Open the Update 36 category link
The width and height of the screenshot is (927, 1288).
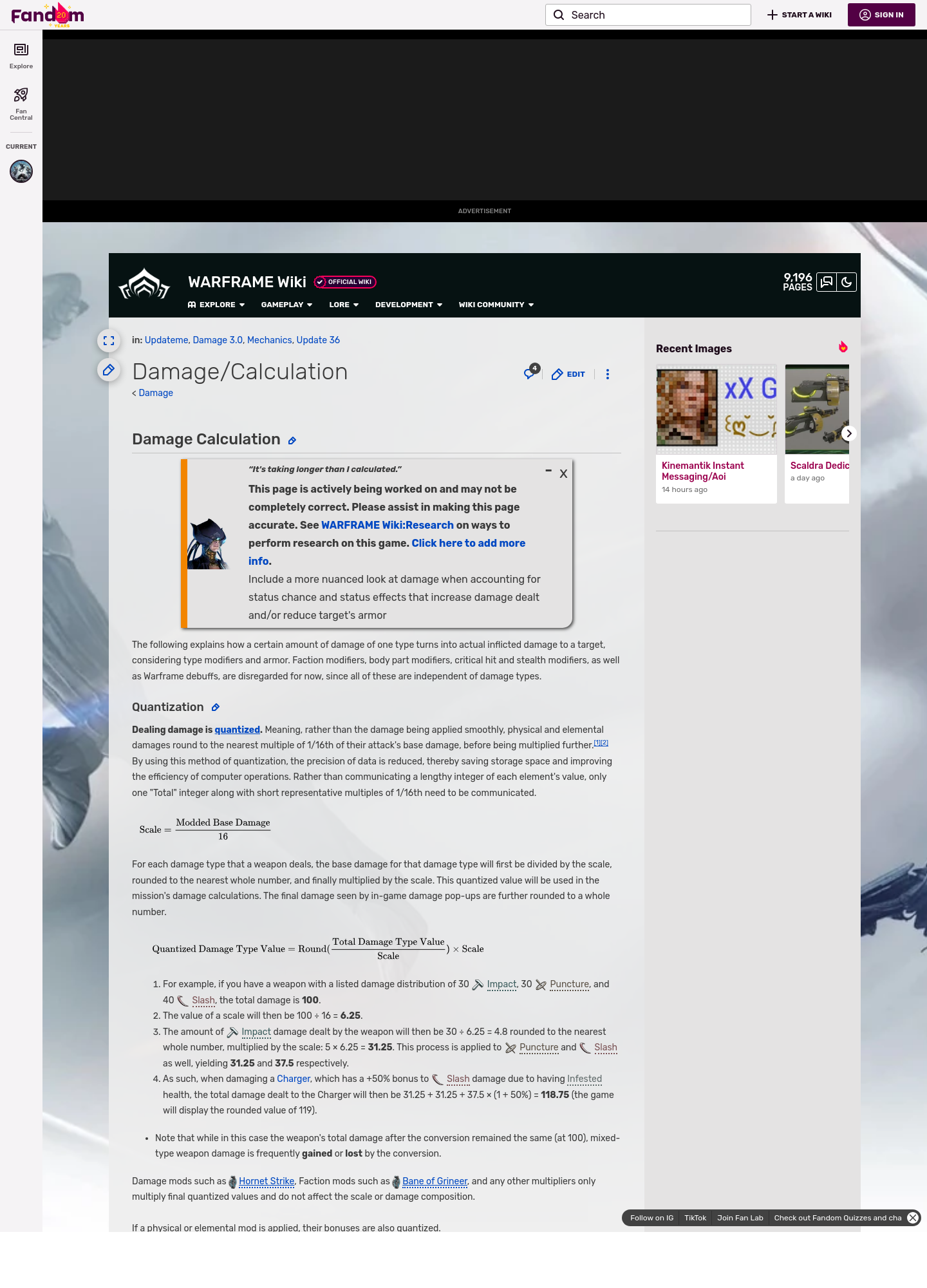pyautogui.click(x=318, y=340)
